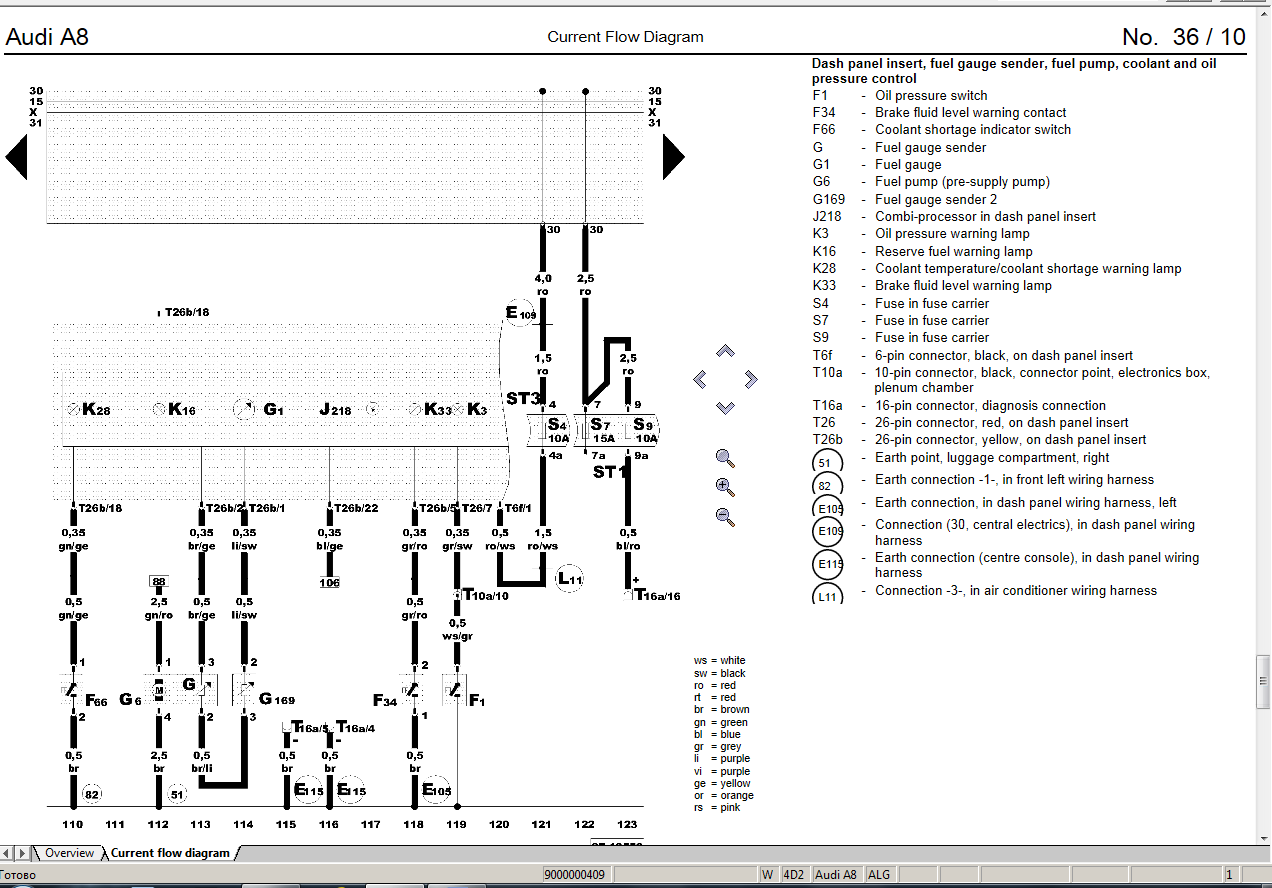Click the E109 connection circle in the diagram
The height and width of the screenshot is (888, 1272).
click(521, 314)
